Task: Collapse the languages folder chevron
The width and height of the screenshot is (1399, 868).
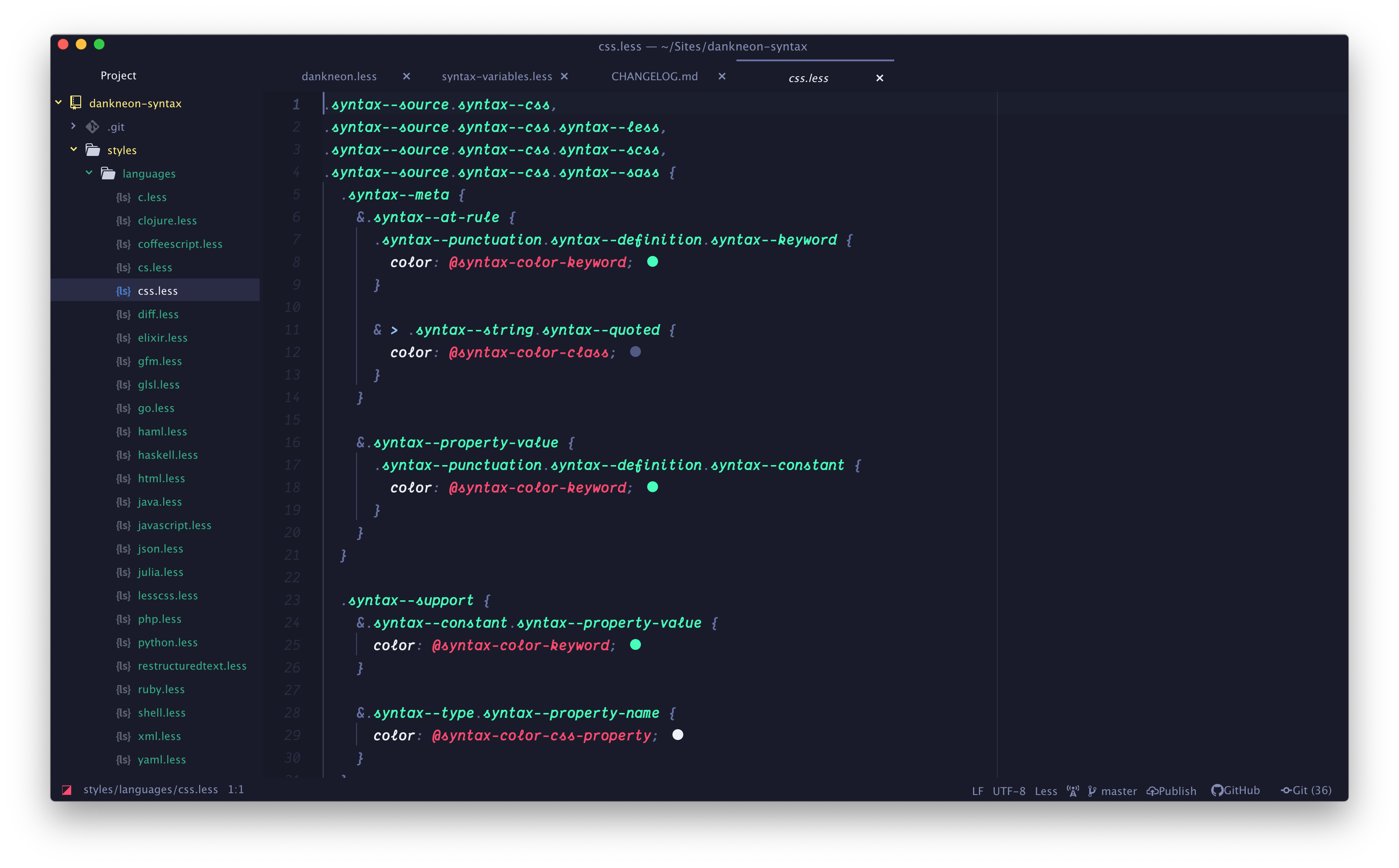Action: pos(89,173)
